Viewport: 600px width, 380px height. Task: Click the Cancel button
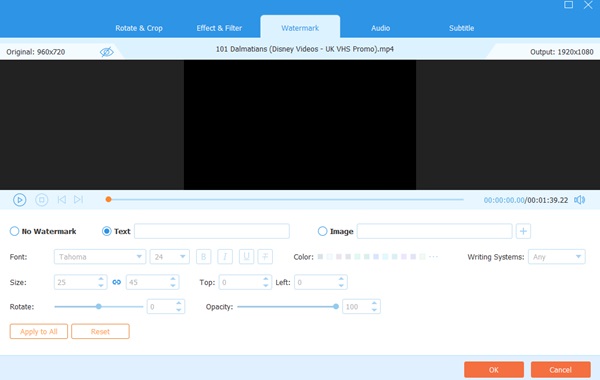pos(560,370)
